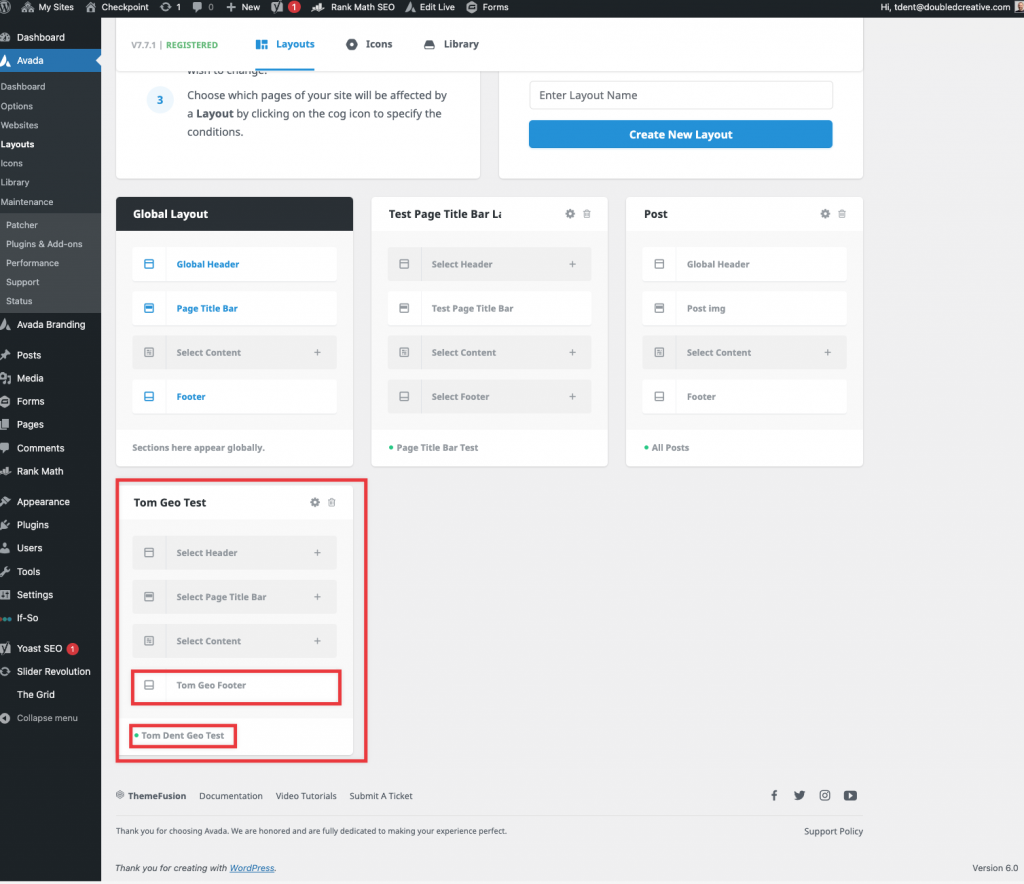Add page title bar to Tom Geo Test
1024x884 pixels.
317,597
